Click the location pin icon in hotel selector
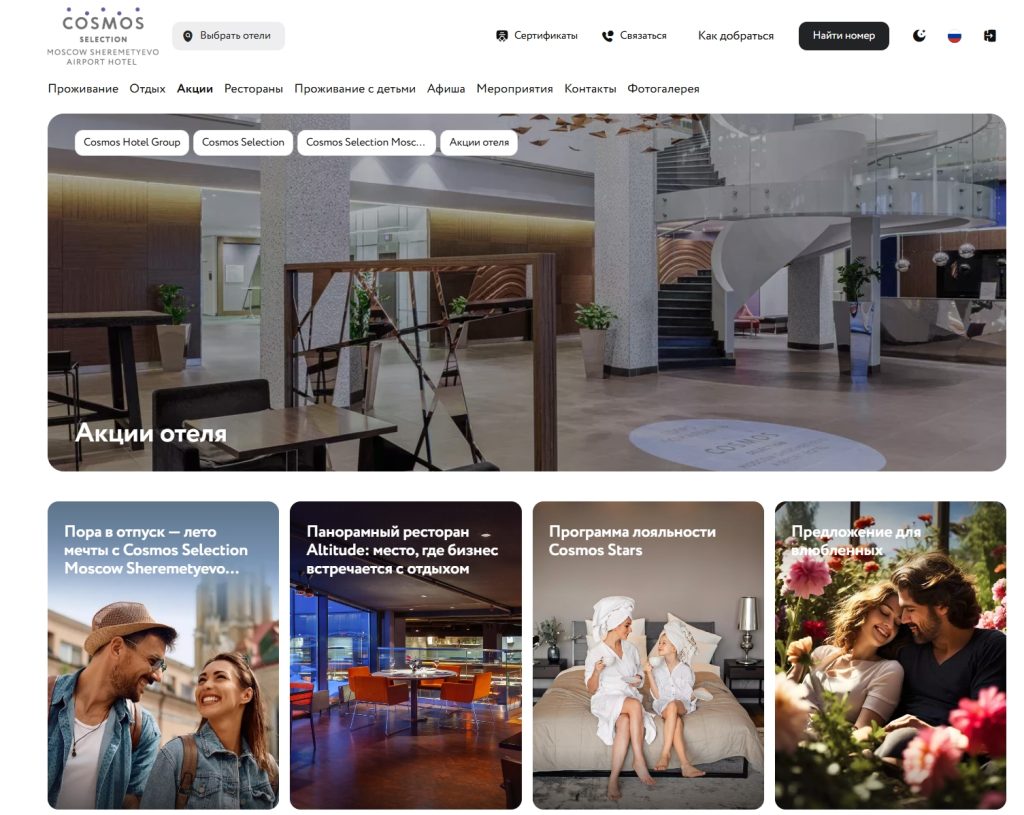The height and width of the screenshot is (815, 1024). [187, 36]
